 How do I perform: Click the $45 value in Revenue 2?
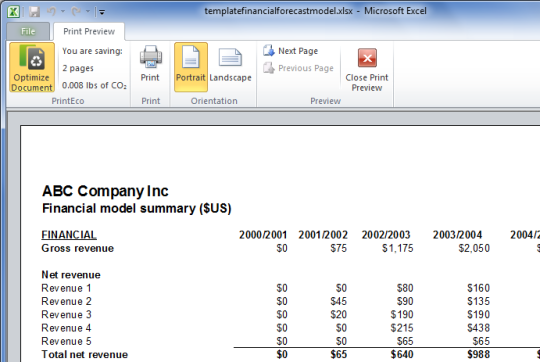tap(339, 301)
